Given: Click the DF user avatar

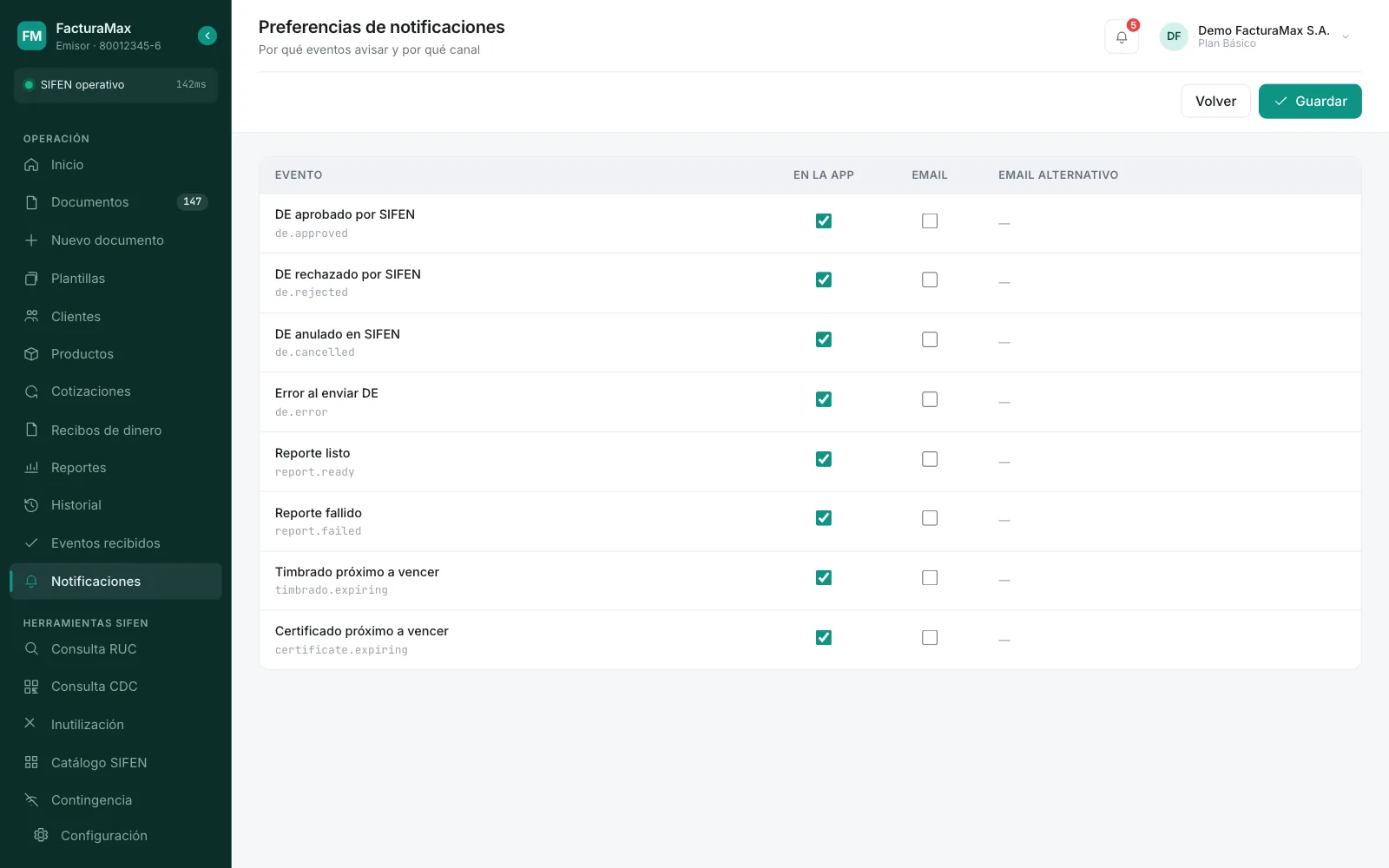Looking at the screenshot, I should click(1174, 36).
